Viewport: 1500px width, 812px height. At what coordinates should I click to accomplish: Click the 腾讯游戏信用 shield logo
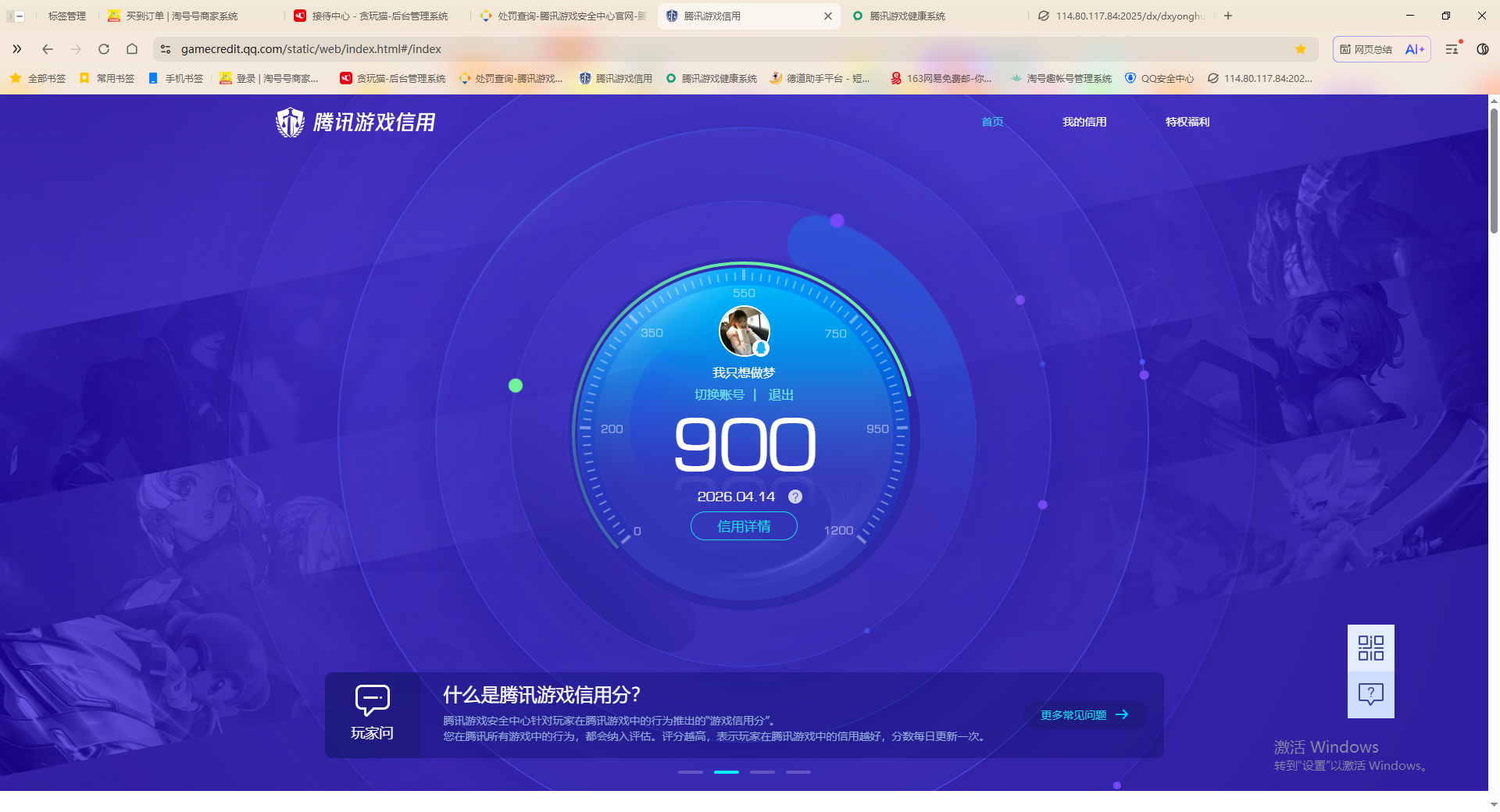pyautogui.click(x=290, y=122)
